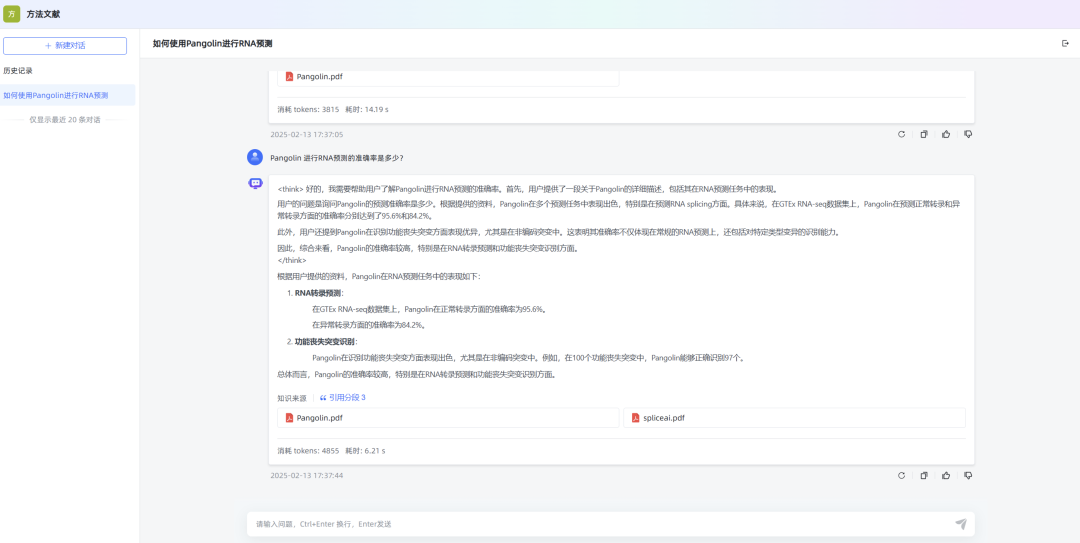Viewport: 1080px width, 543px height.
Task: Click the text 消耗 tokens: 4855
Action: click(308, 451)
